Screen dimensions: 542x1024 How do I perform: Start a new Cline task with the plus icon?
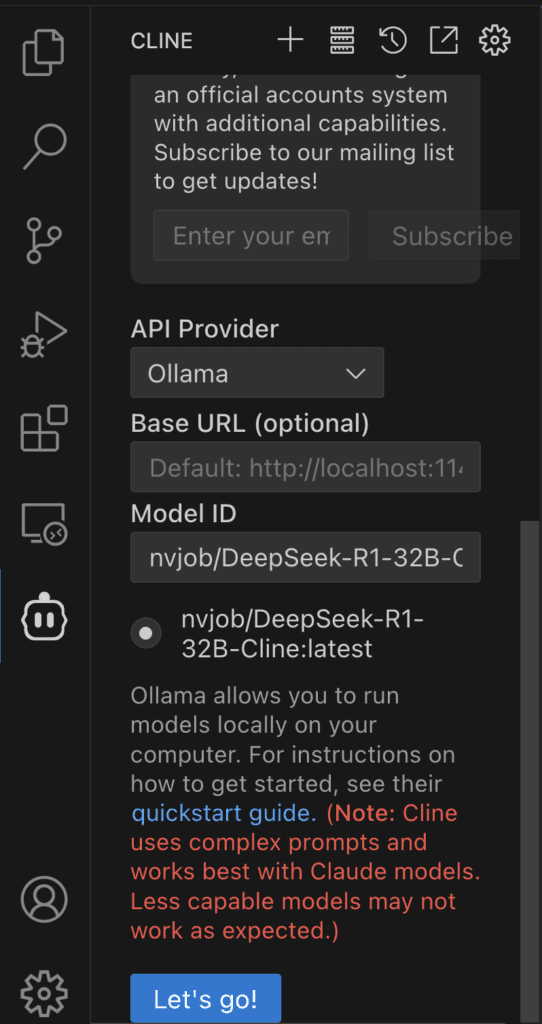tap(291, 40)
